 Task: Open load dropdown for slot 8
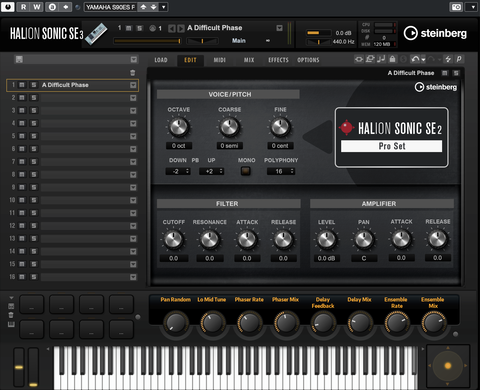pyautogui.click(x=133, y=175)
